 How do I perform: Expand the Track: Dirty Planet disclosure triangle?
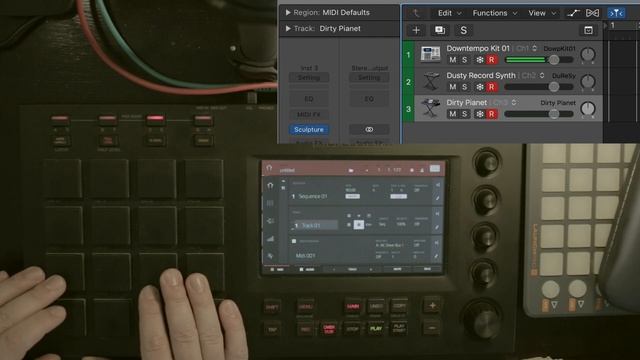pyautogui.click(x=288, y=29)
